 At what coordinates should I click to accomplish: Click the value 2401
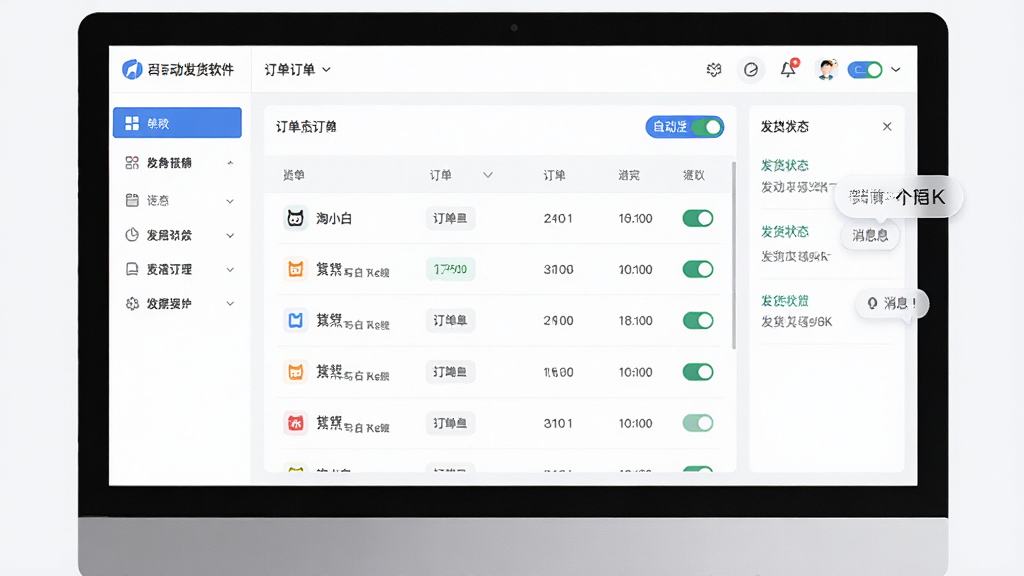pyautogui.click(x=558, y=218)
